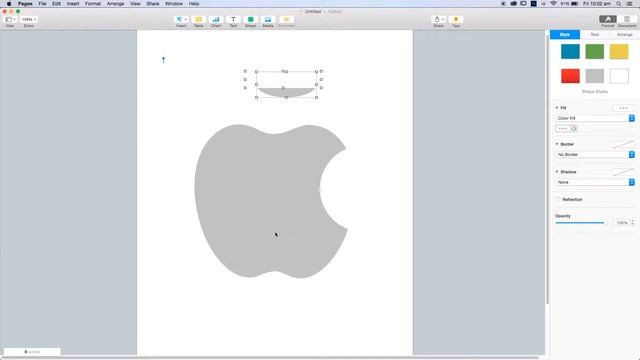Click the Opacity percentage field
The image size is (640, 360).
point(621,223)
